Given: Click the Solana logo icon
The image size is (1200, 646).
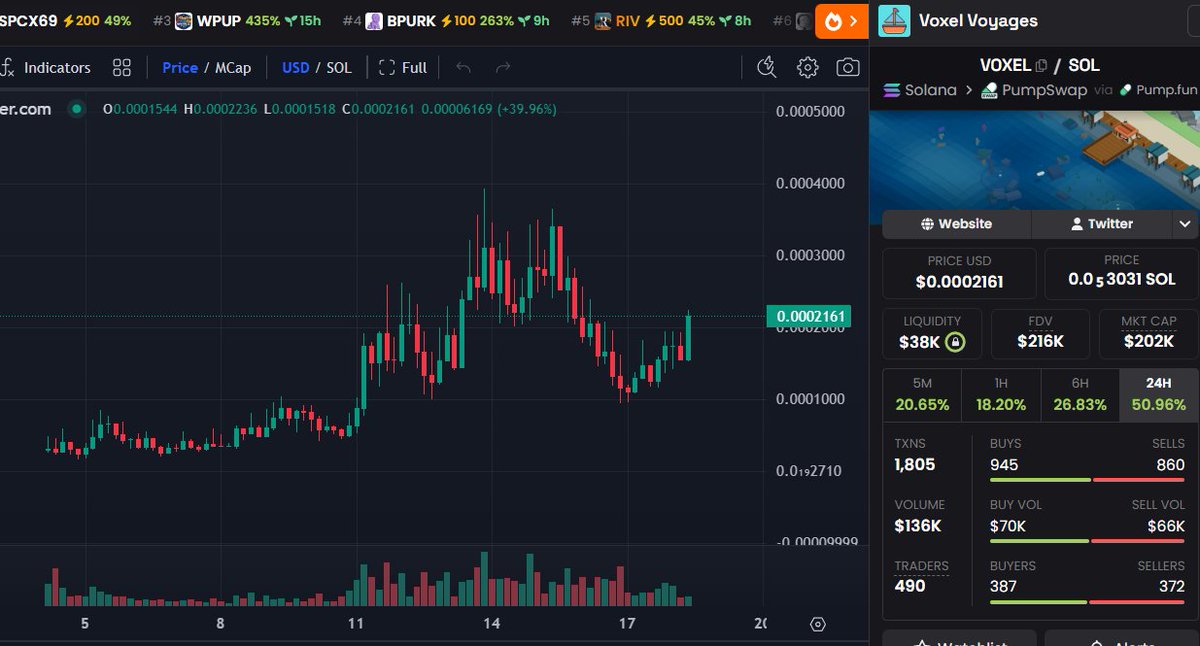Looking at the screenshot, I should click(x=891, y=90).
